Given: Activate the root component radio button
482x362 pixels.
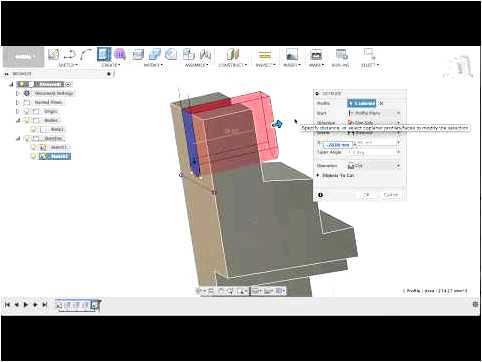Looking at the screenshot, I should (x=68, y=84).
